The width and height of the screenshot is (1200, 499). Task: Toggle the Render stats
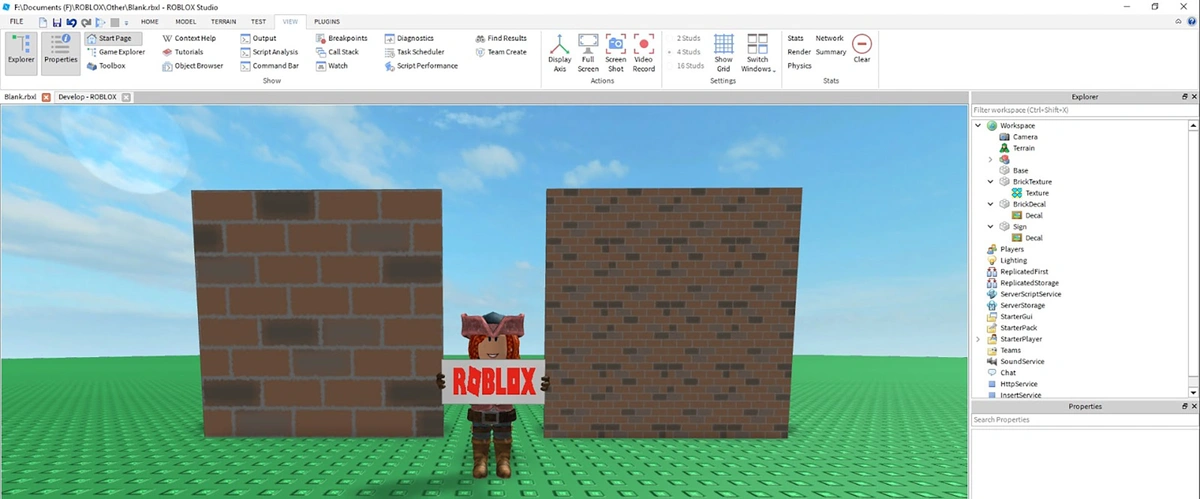[799, 52]
